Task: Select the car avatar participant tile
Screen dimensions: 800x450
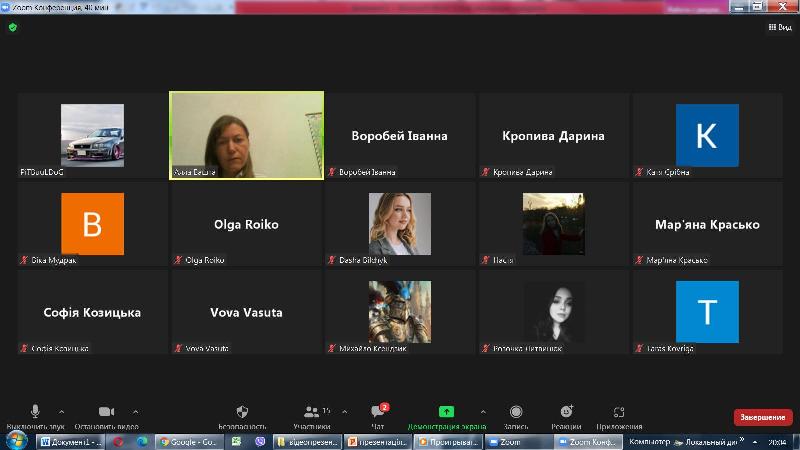Action: 92,135
